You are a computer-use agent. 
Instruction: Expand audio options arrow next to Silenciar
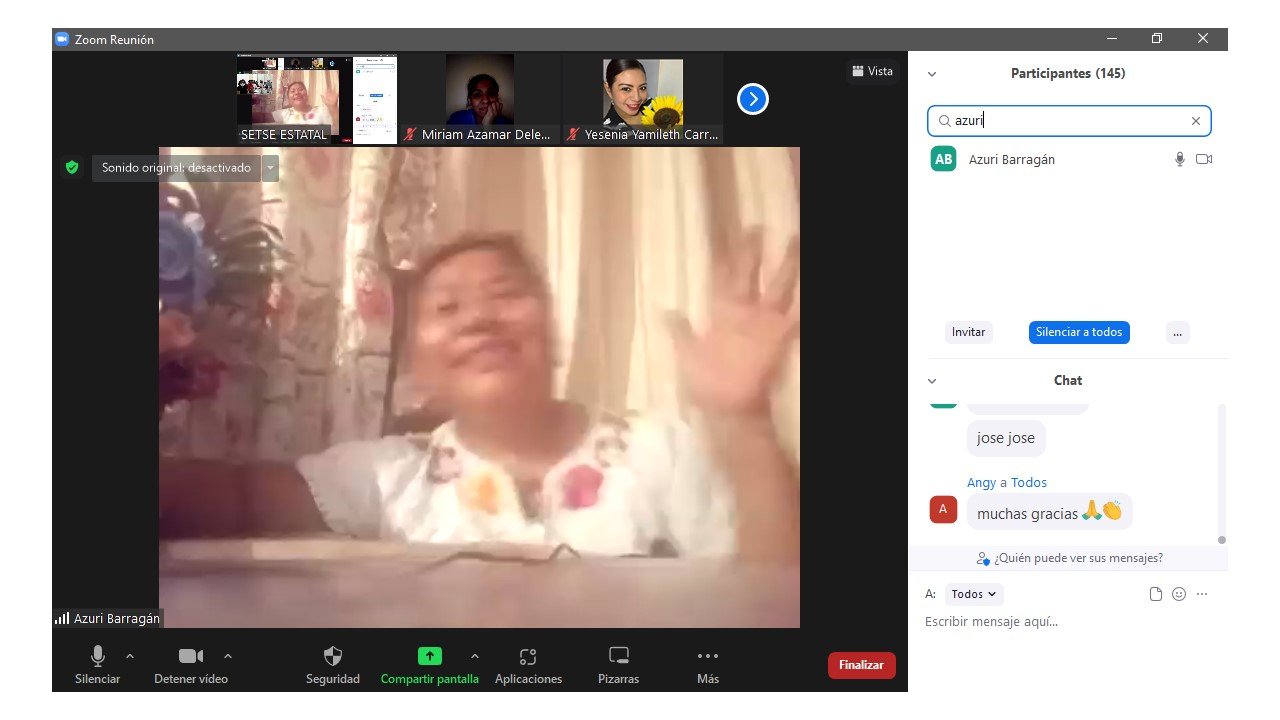tap(130, 656)
